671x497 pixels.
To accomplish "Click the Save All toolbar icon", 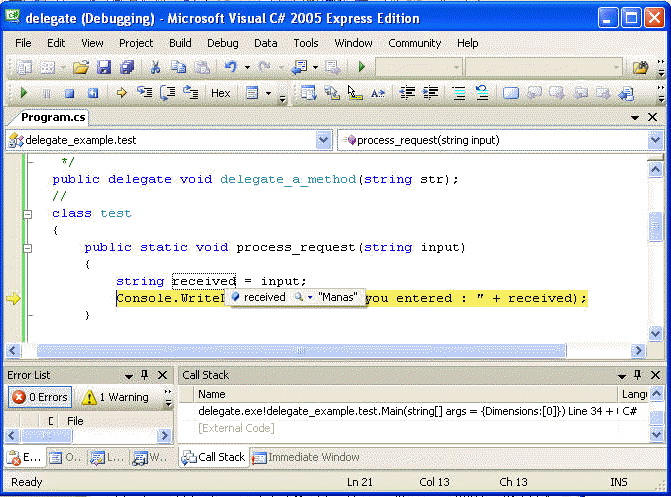I will coord(127,67).
